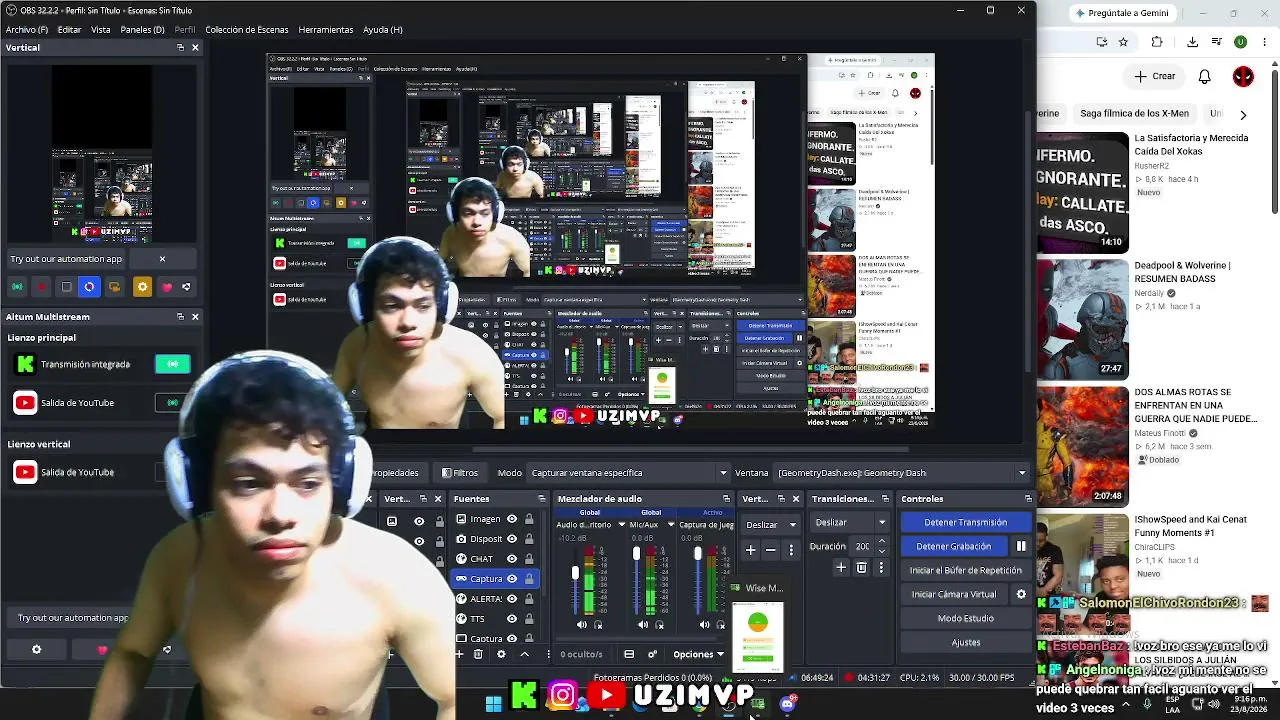Click the square stop icon in Vertical toolbar
This screenshot has width=1280, height=720.
point(66,287)
